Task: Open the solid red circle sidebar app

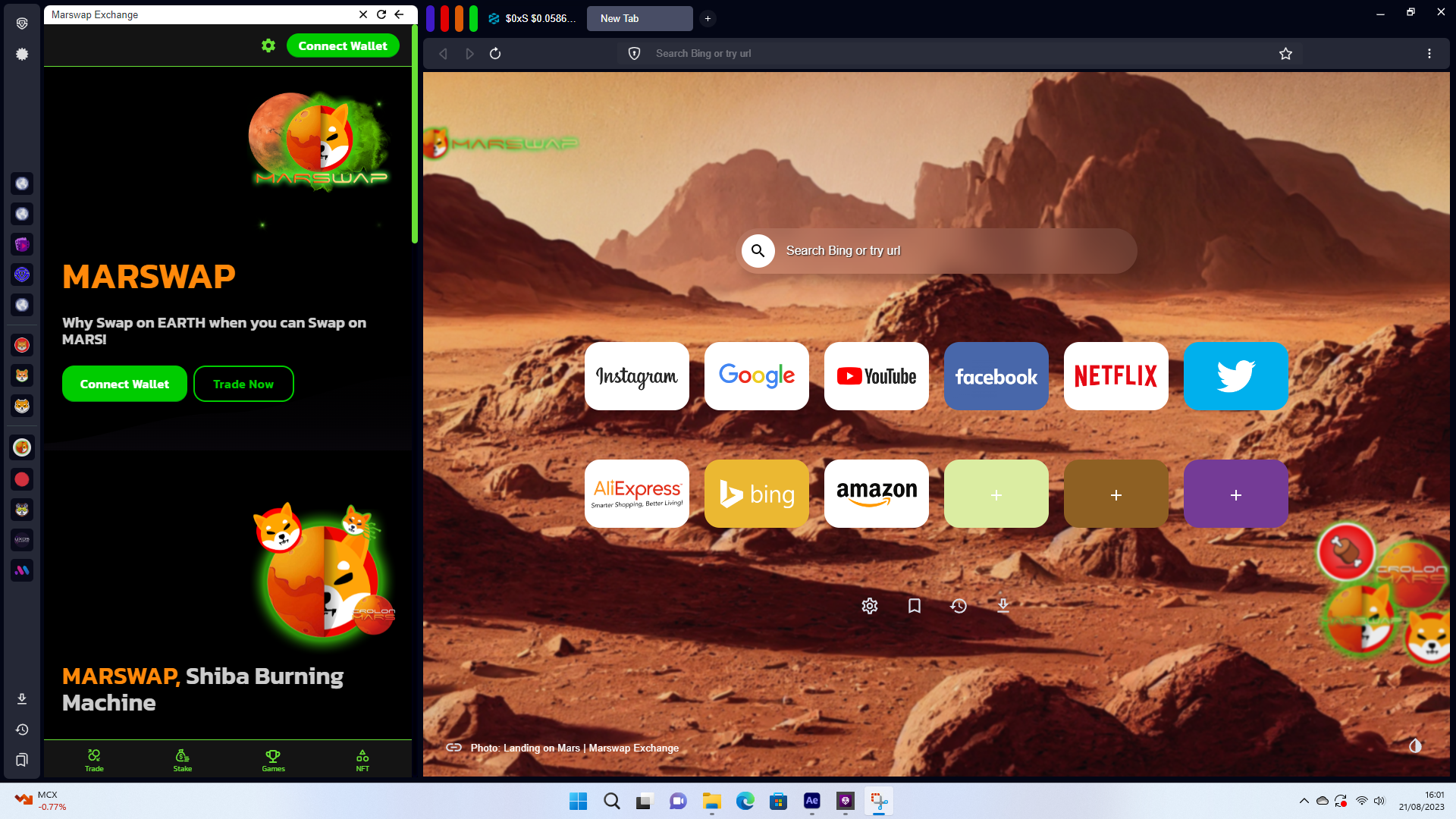Action: pyautogui.click(x=22, y=479)
